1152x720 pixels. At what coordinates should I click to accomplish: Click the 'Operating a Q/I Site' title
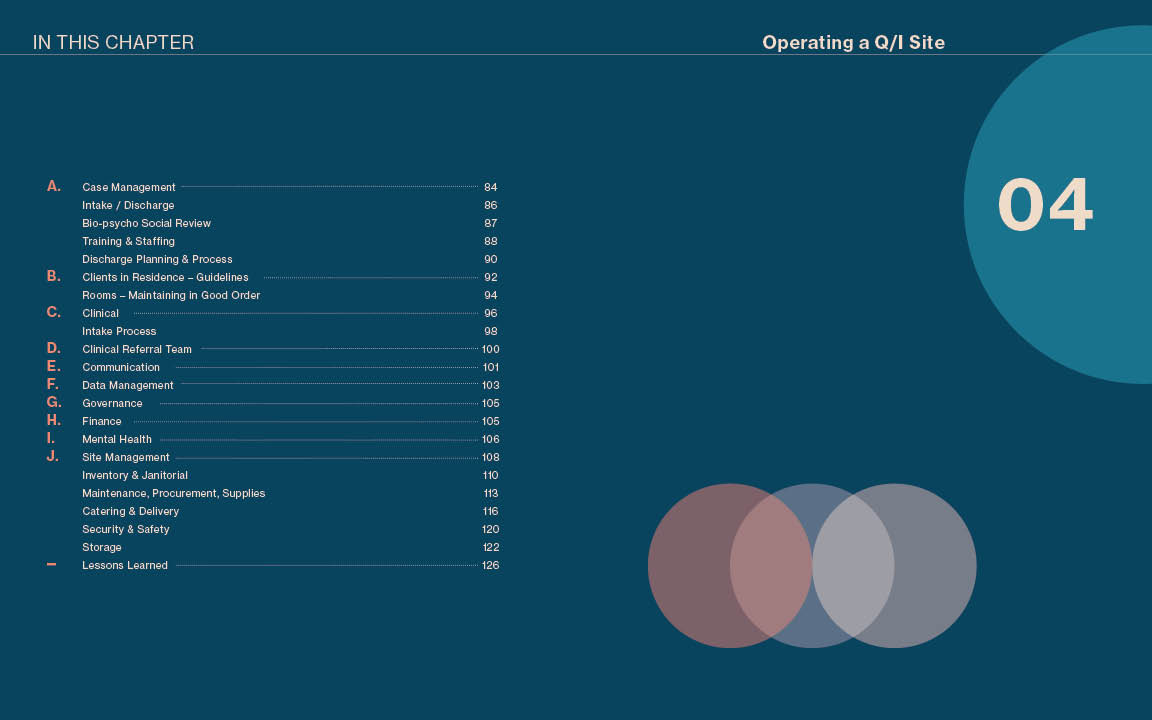[x=853, y=43]
